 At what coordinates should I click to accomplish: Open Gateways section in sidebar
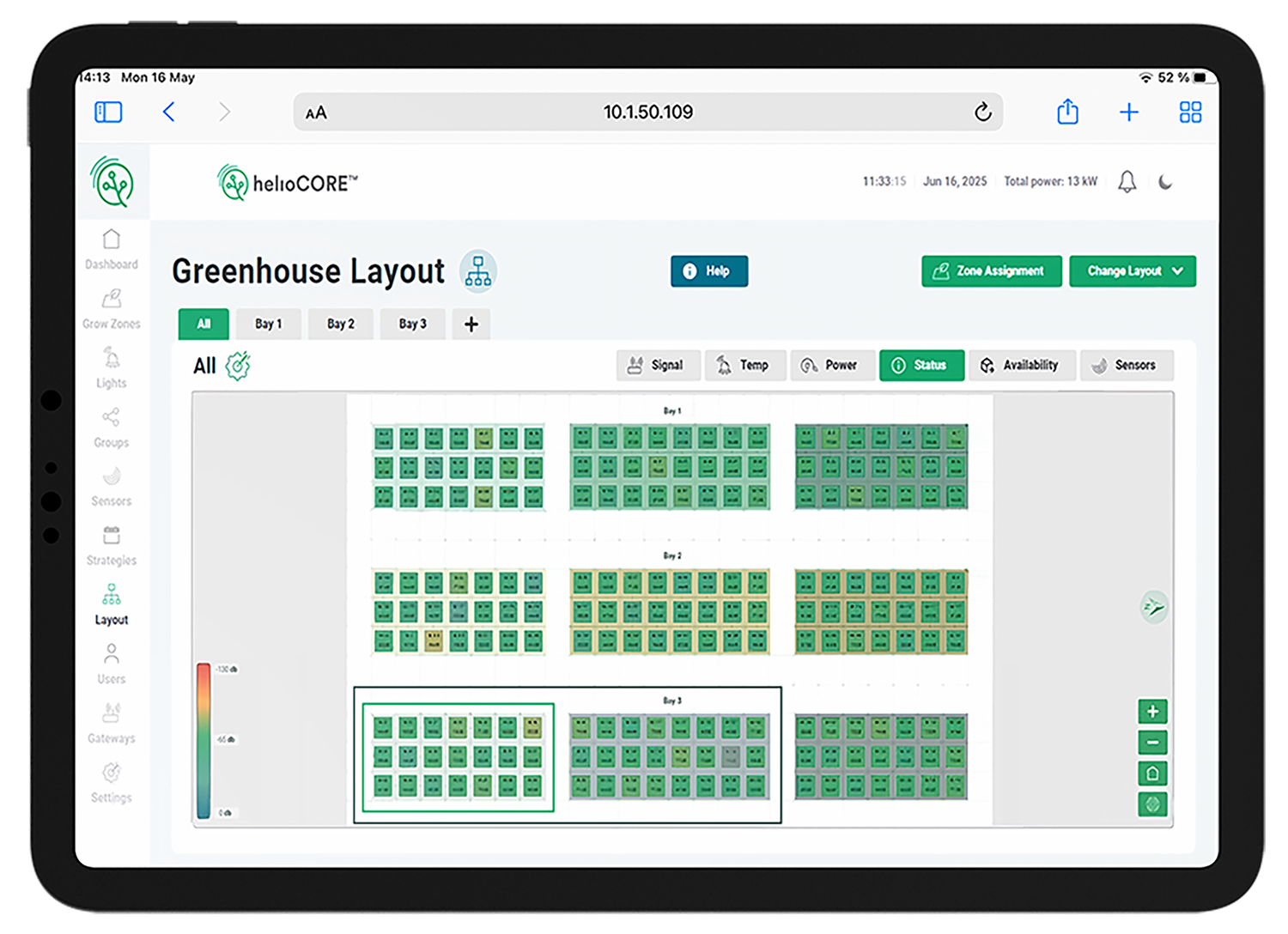(112, 725)
